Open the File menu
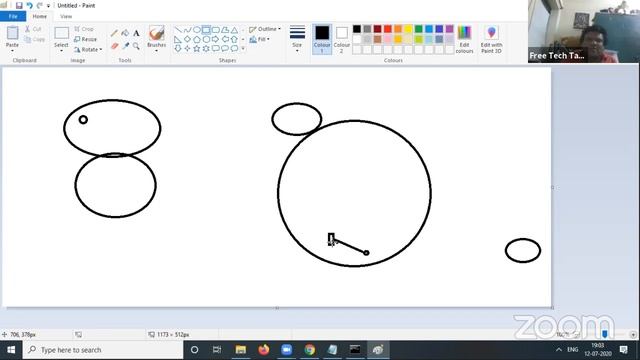This screenshot has width=640, height=360. (x=13, y=16)
